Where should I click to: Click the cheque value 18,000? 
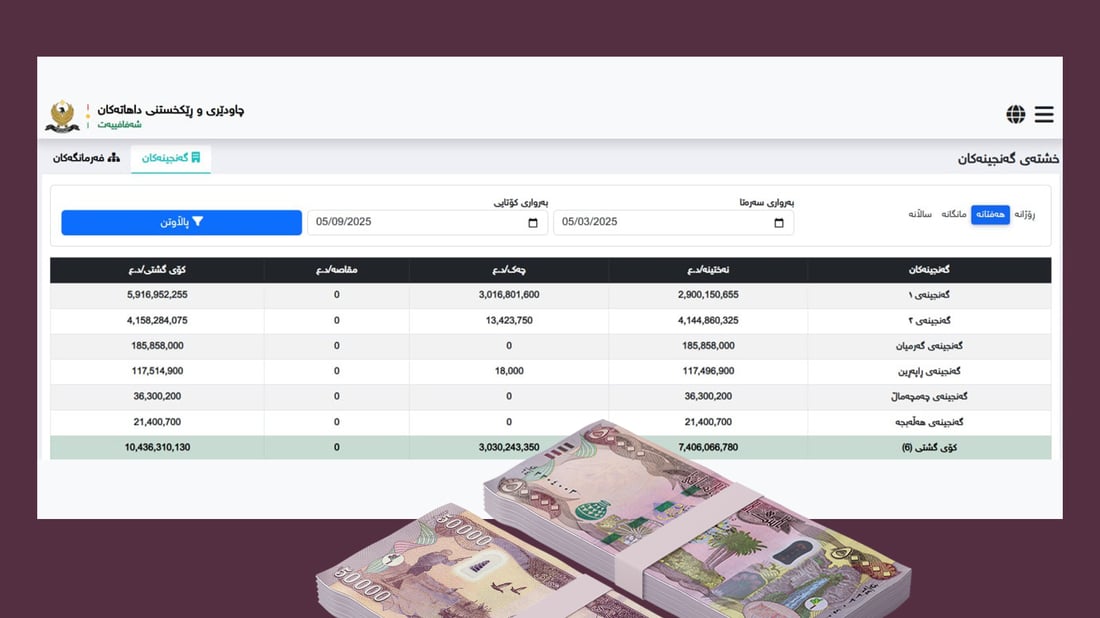[x=509, y=371]
